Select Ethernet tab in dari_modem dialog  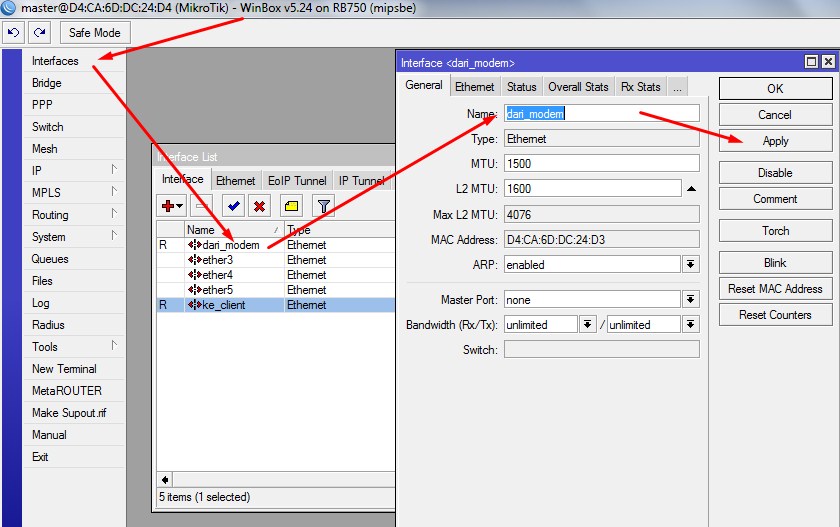[475, 87]
